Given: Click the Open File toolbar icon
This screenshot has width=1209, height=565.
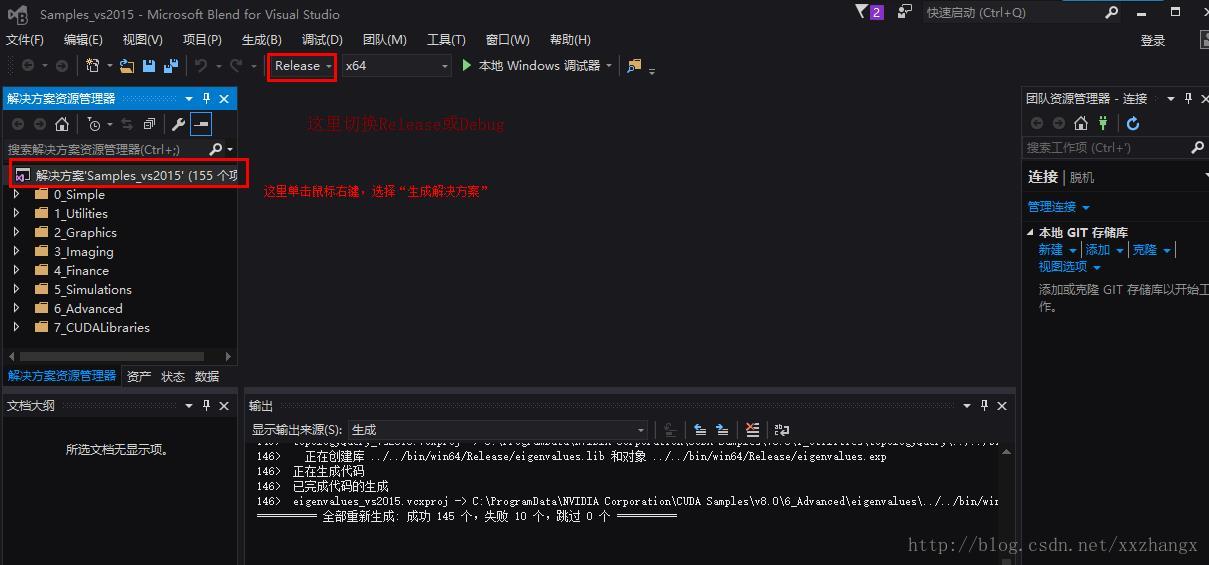Looking at the screenshot, I should (127, 66).
